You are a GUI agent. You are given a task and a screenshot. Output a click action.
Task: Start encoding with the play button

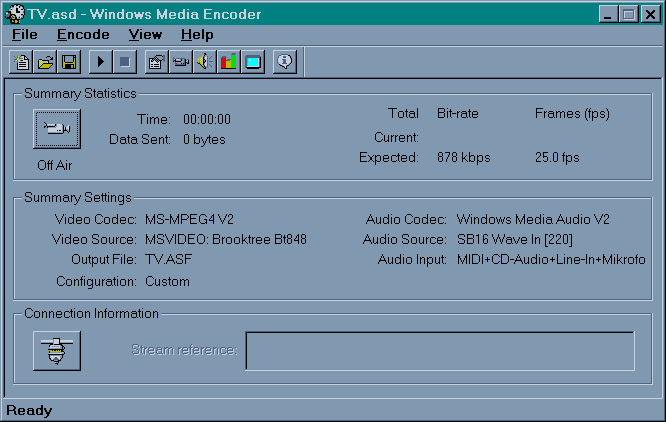click(x=100, y=62)
